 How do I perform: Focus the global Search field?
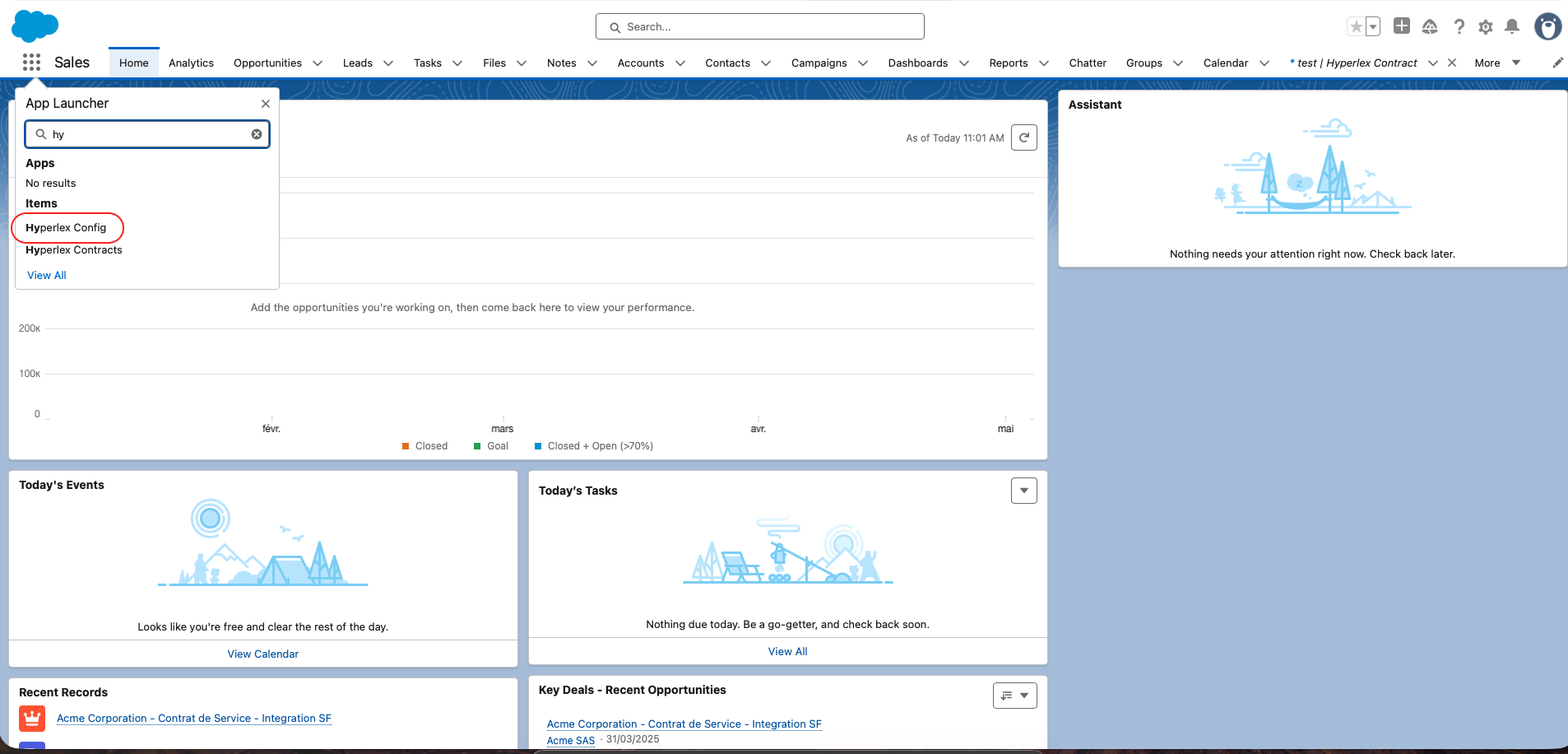760,26
